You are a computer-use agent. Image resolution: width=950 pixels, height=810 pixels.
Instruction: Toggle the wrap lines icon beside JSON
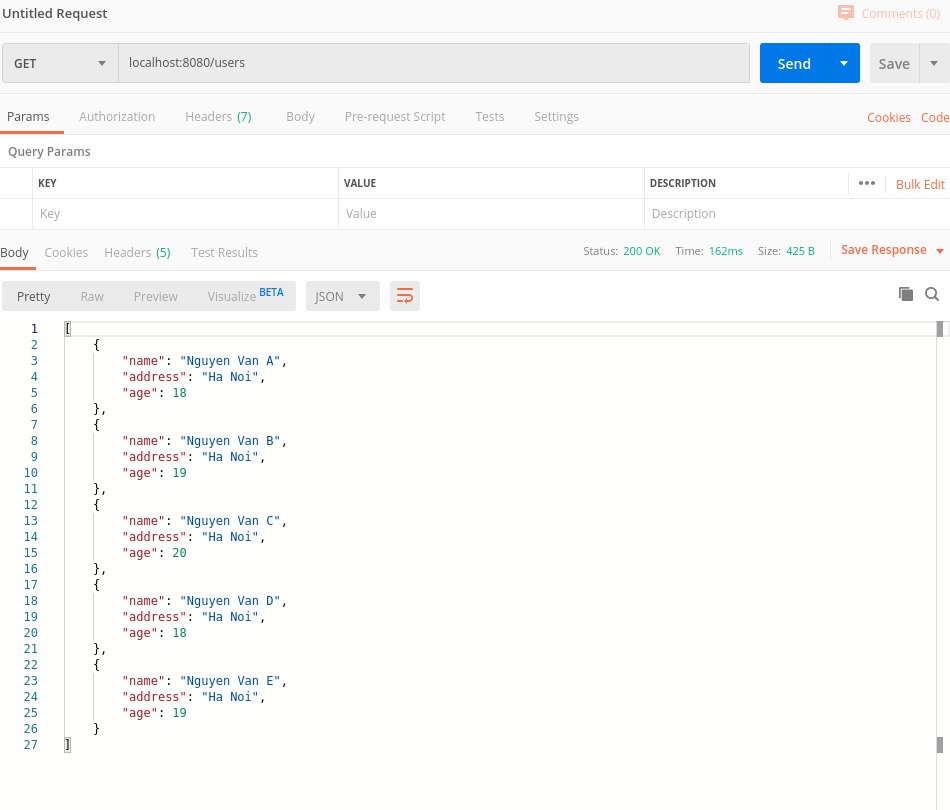click(x=405, y=296)
